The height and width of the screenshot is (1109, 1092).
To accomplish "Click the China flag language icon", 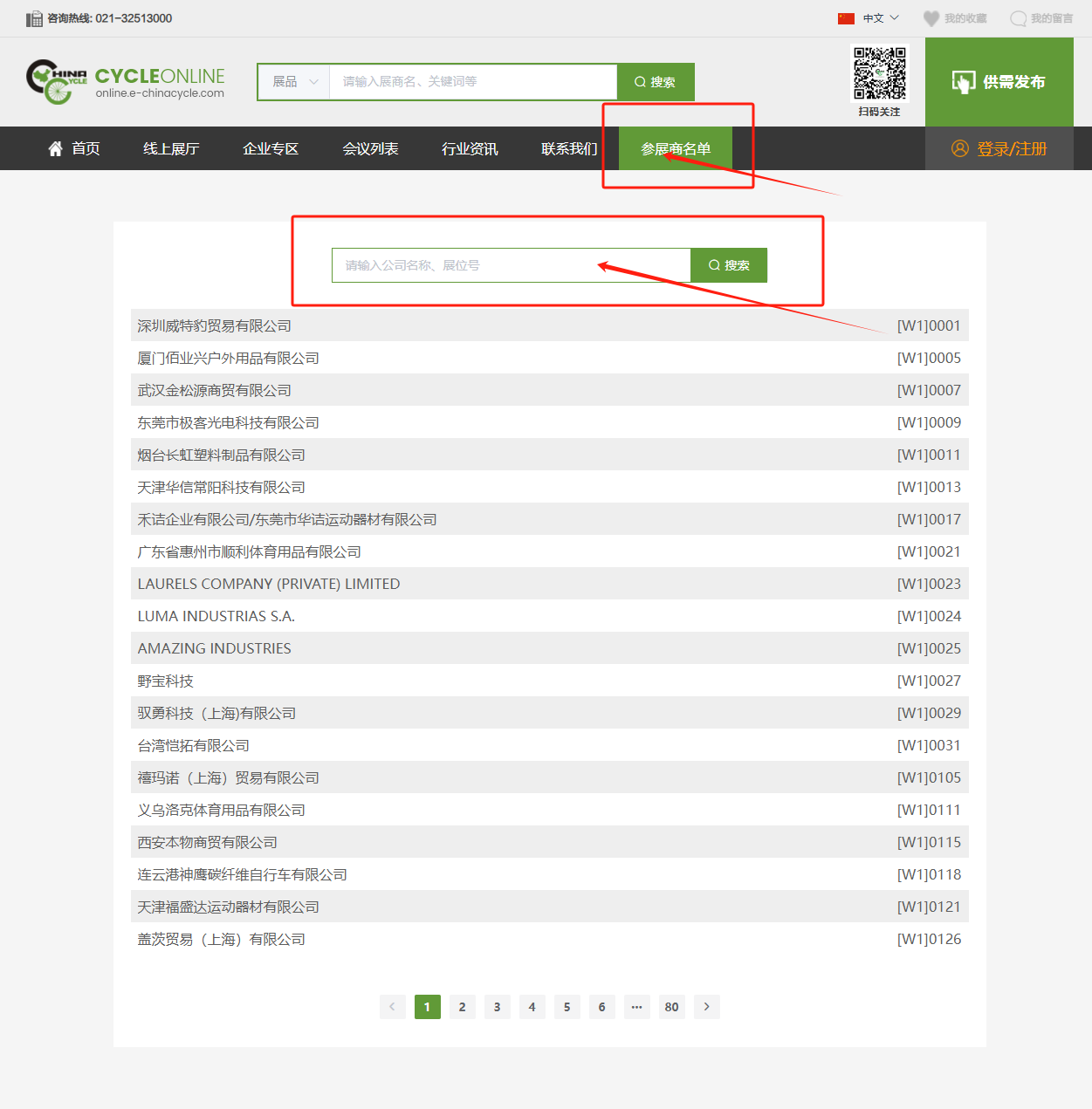I will pyautogui.click(x=846, y=18).
